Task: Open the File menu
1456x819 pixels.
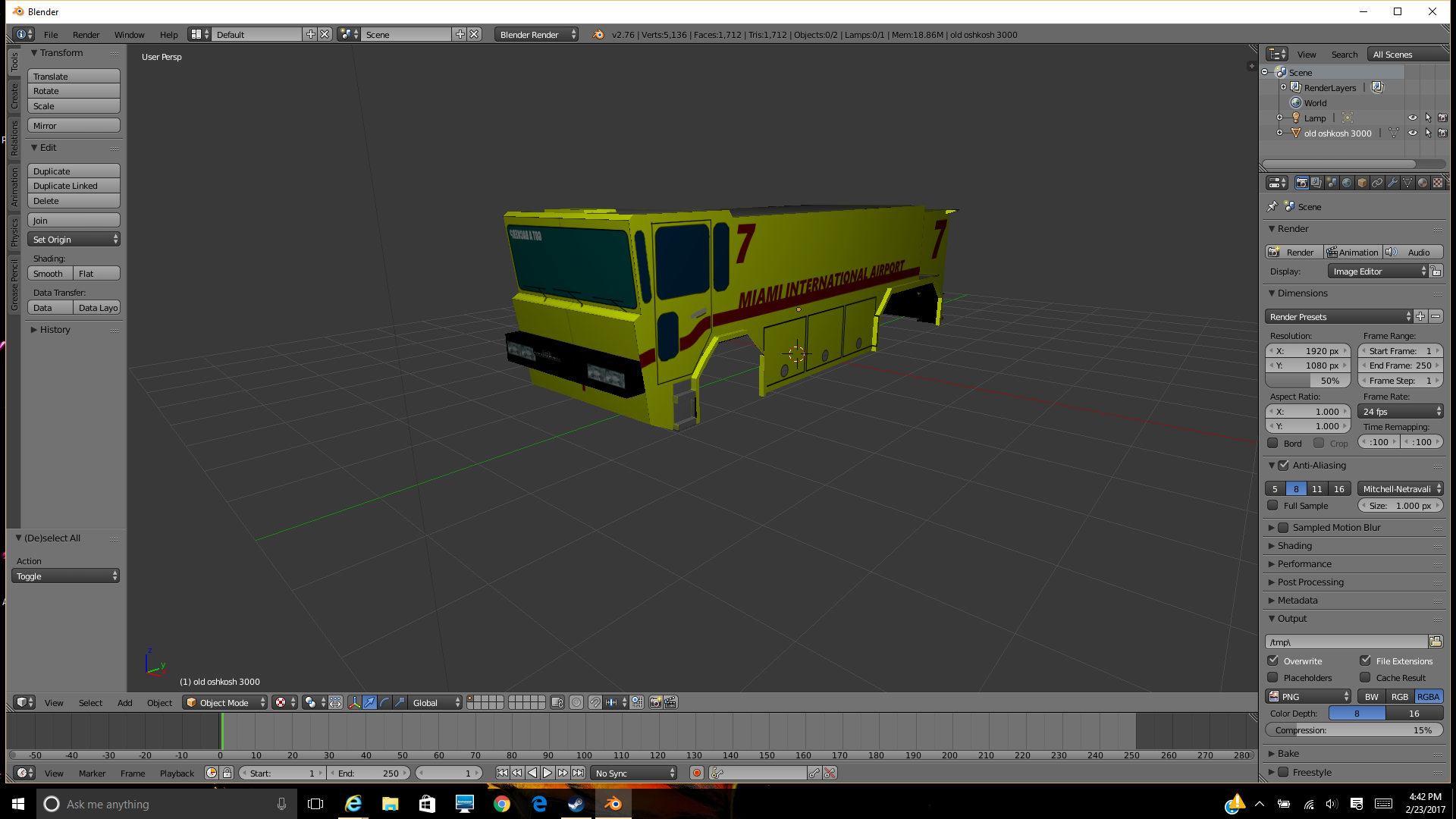Action: (51, 34)
